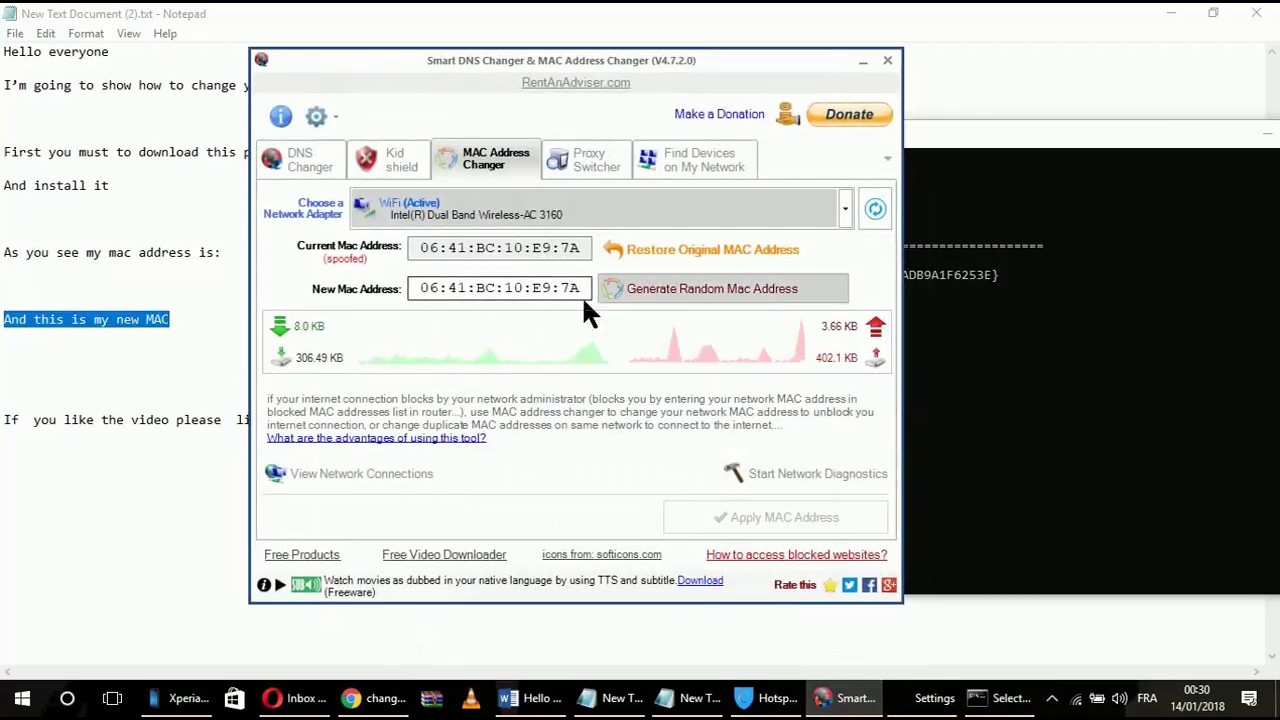Click the play arrow in the ad bar

[280, 585]
